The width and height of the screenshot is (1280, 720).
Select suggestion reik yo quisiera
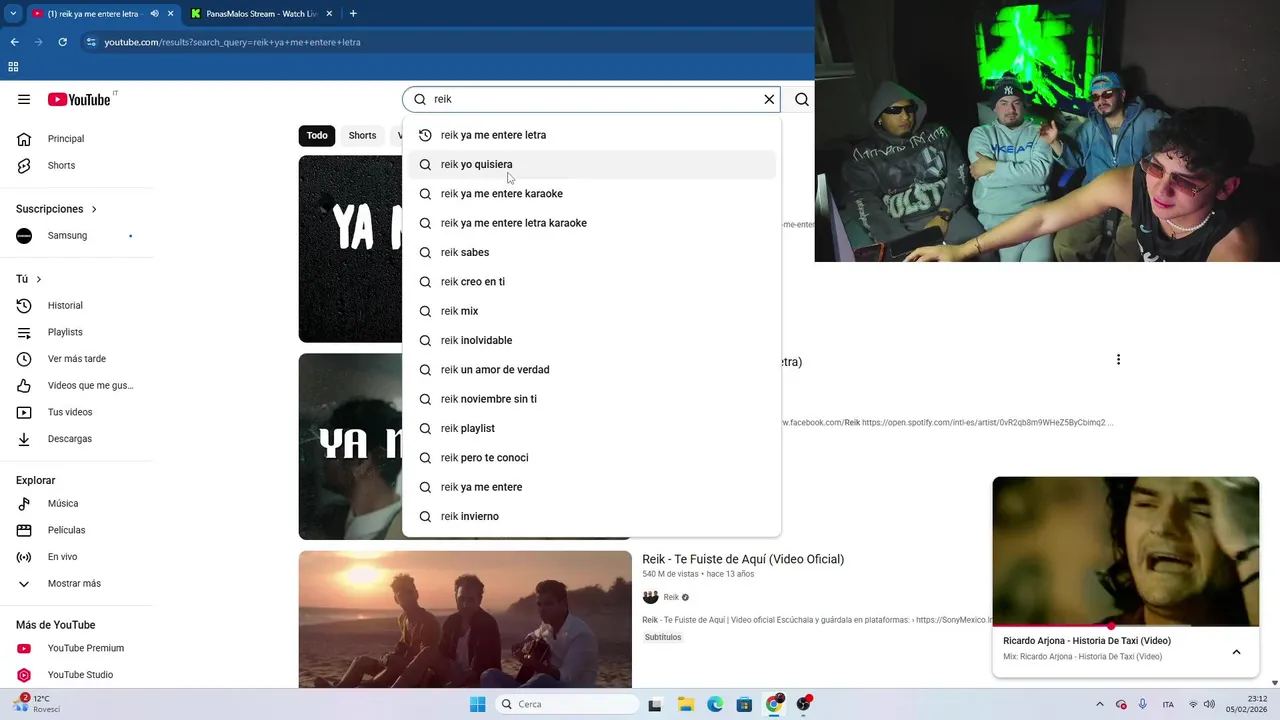[591, 164]
